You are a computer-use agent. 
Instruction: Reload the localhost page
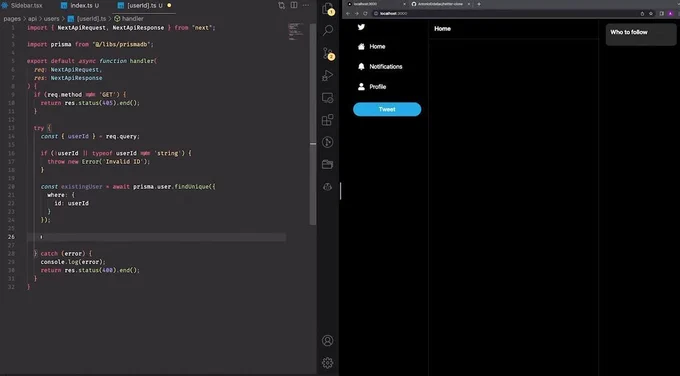[x=365, y=13]
